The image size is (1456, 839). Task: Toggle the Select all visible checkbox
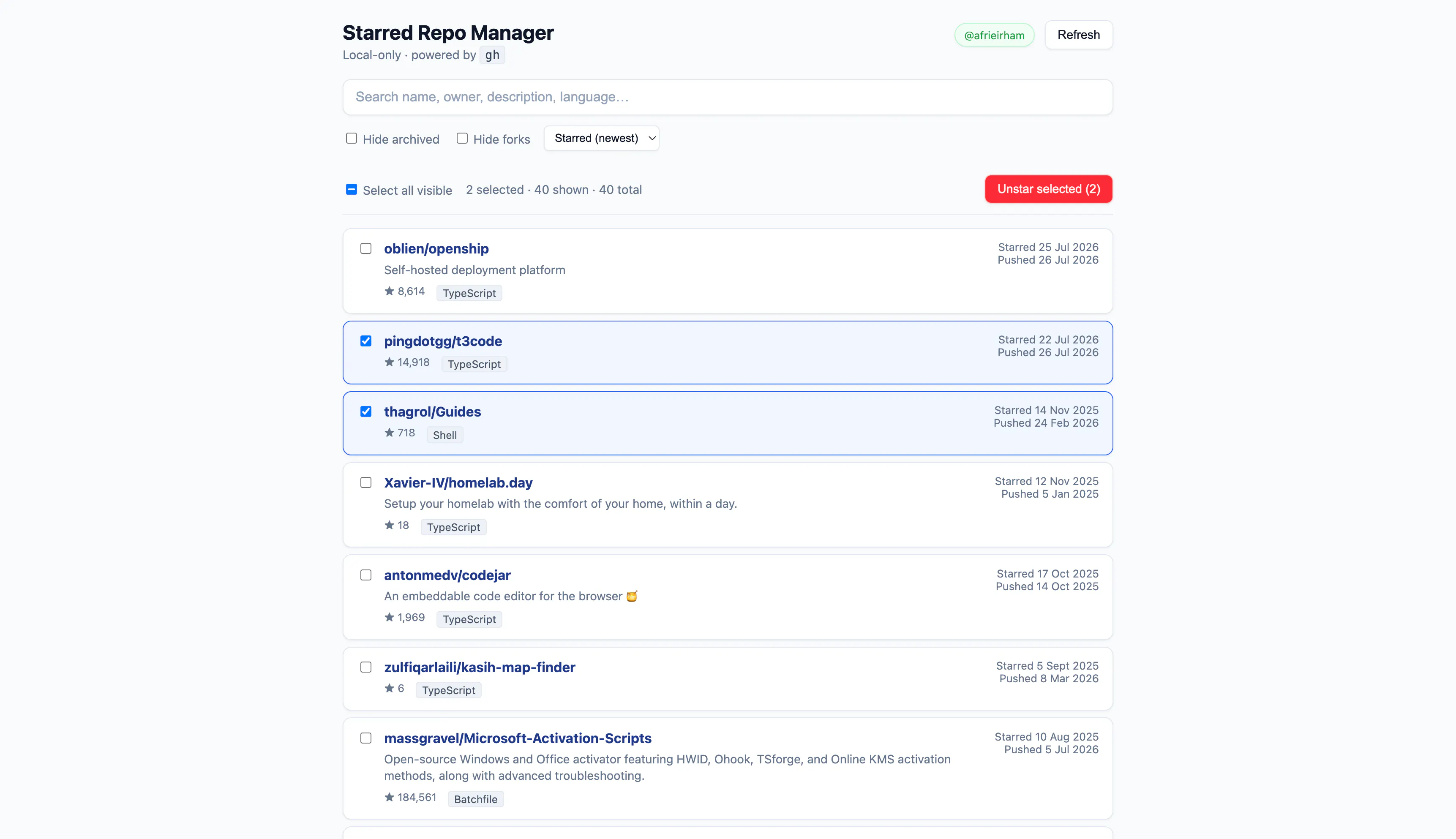[x=351, y=189]
